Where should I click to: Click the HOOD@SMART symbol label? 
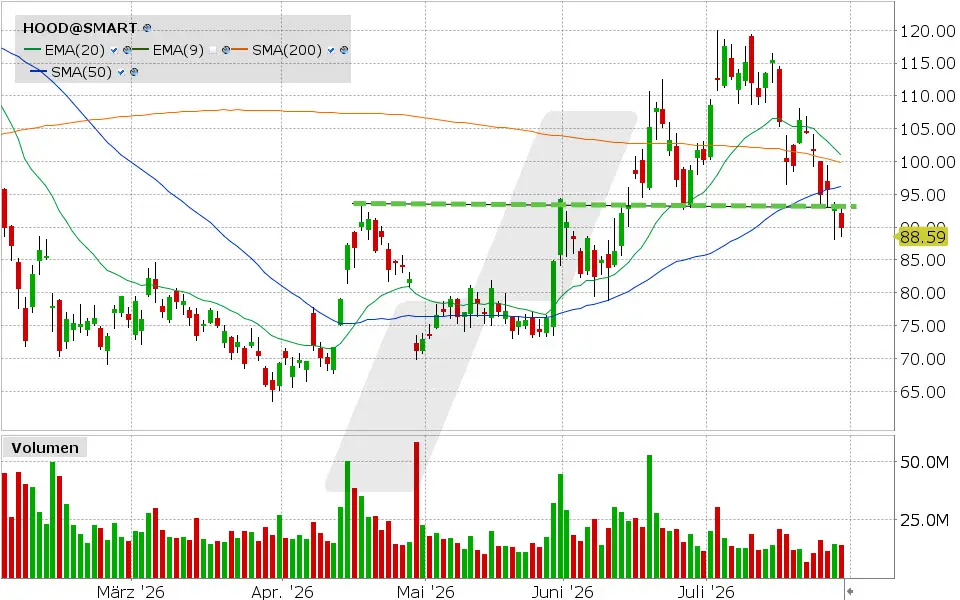[80, 28]
